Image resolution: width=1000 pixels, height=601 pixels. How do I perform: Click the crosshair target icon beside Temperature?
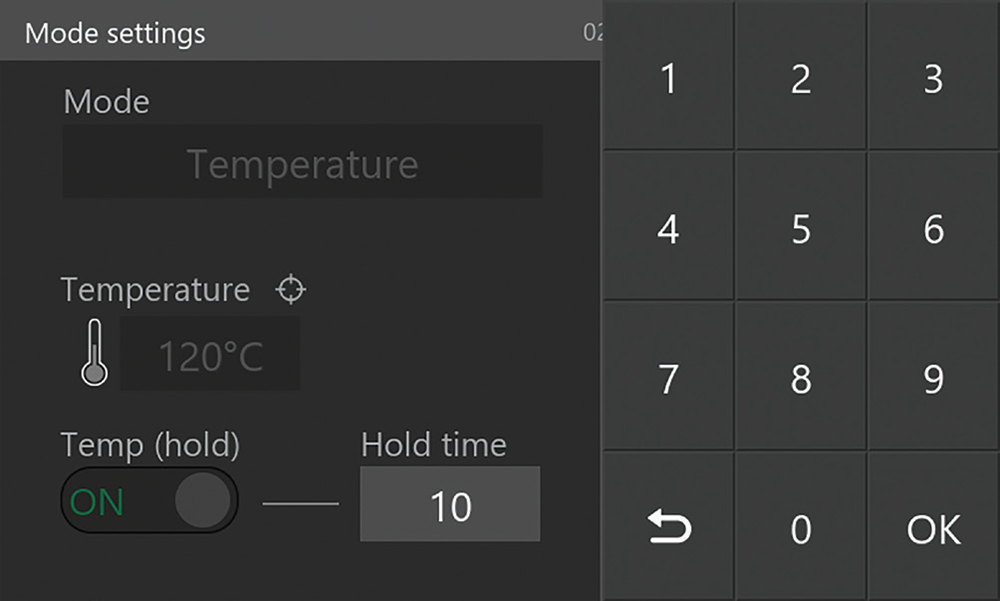coord(291,290)
